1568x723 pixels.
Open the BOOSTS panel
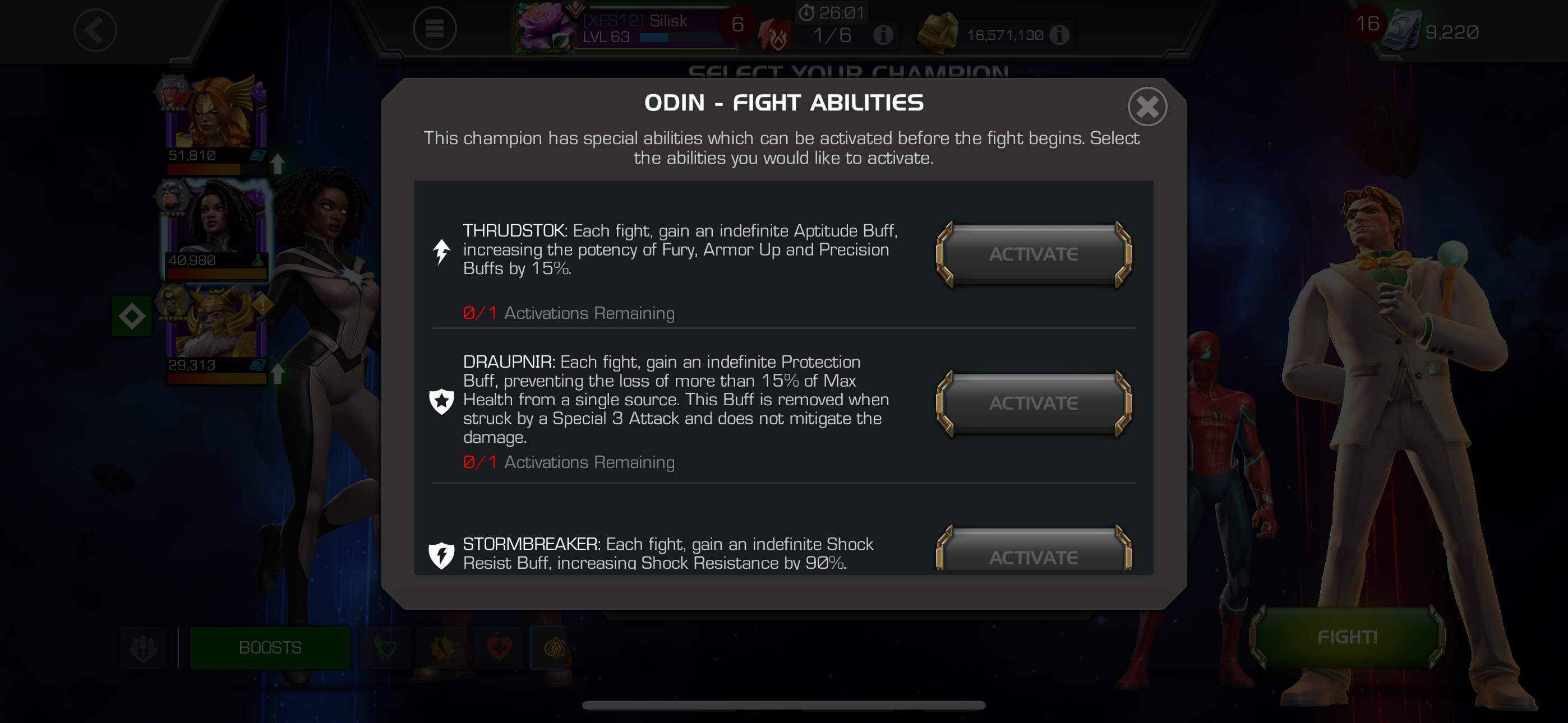tap(270, 647)
